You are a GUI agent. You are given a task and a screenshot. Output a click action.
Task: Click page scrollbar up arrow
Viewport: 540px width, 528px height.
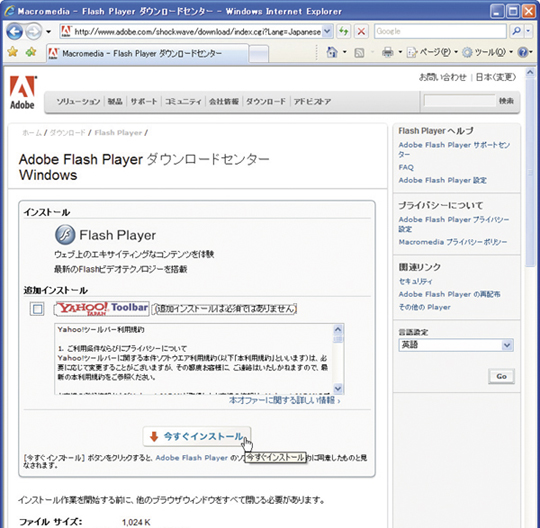[530, 73]
